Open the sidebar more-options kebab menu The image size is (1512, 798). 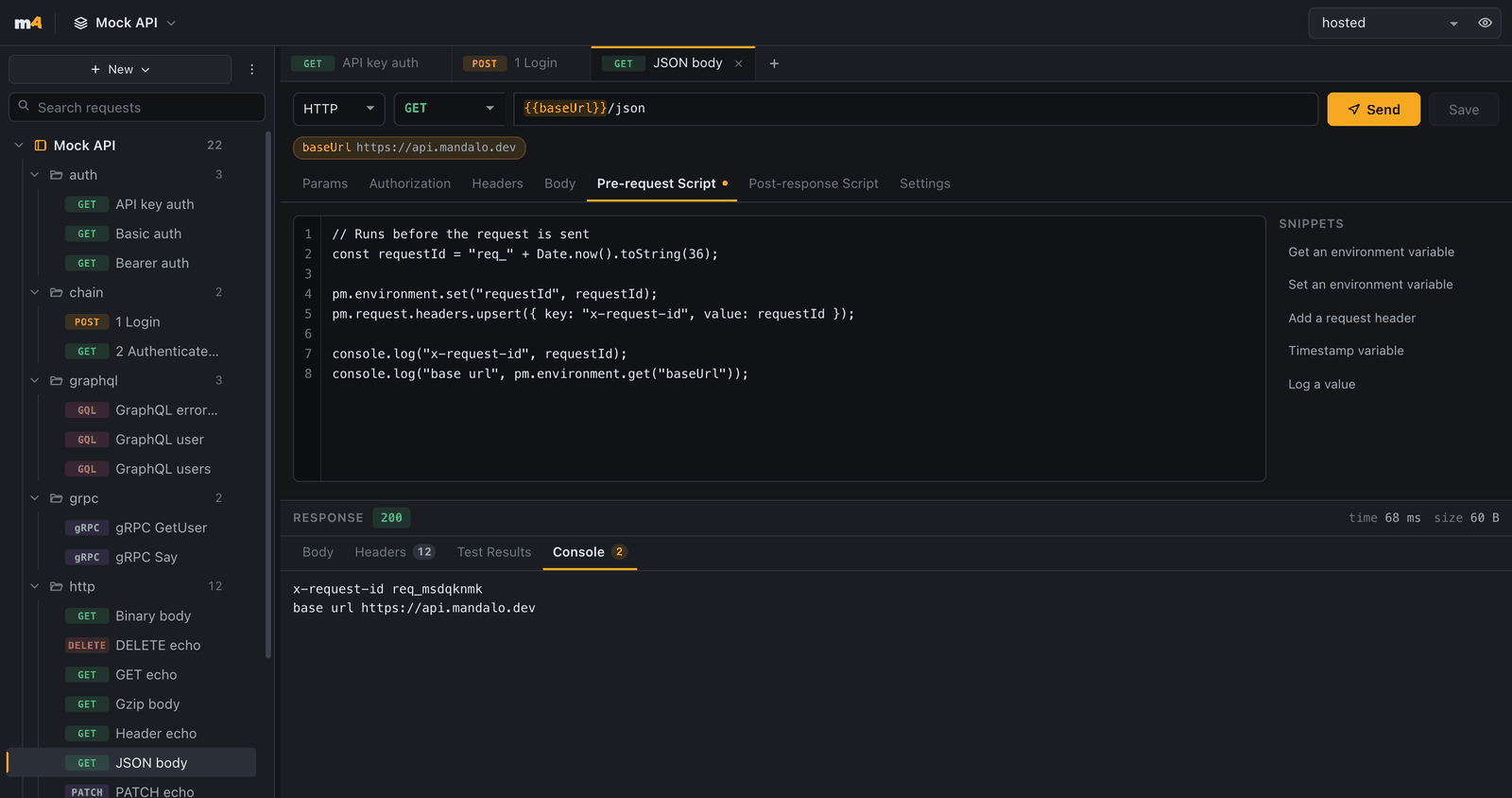pyautogui.click(x=251, y=69)
